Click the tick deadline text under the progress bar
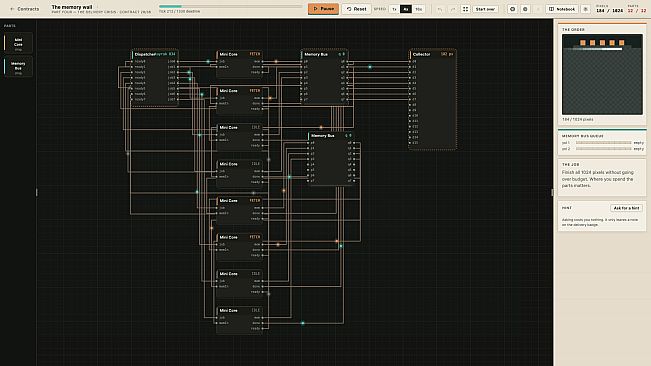 (x=179, y=12)
